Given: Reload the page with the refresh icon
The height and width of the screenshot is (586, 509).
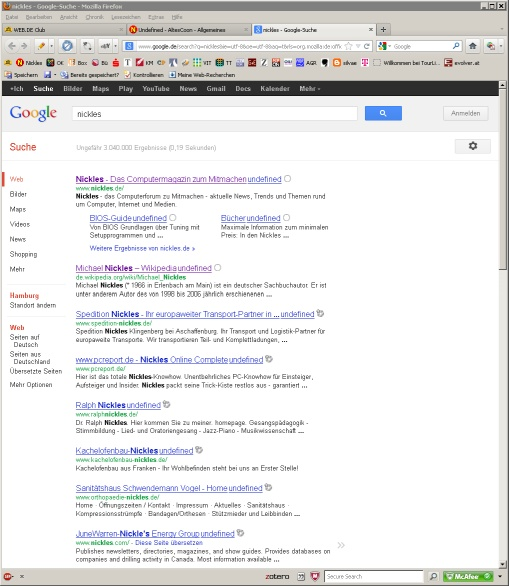Looking at the screenshot, I should (367, 46).
